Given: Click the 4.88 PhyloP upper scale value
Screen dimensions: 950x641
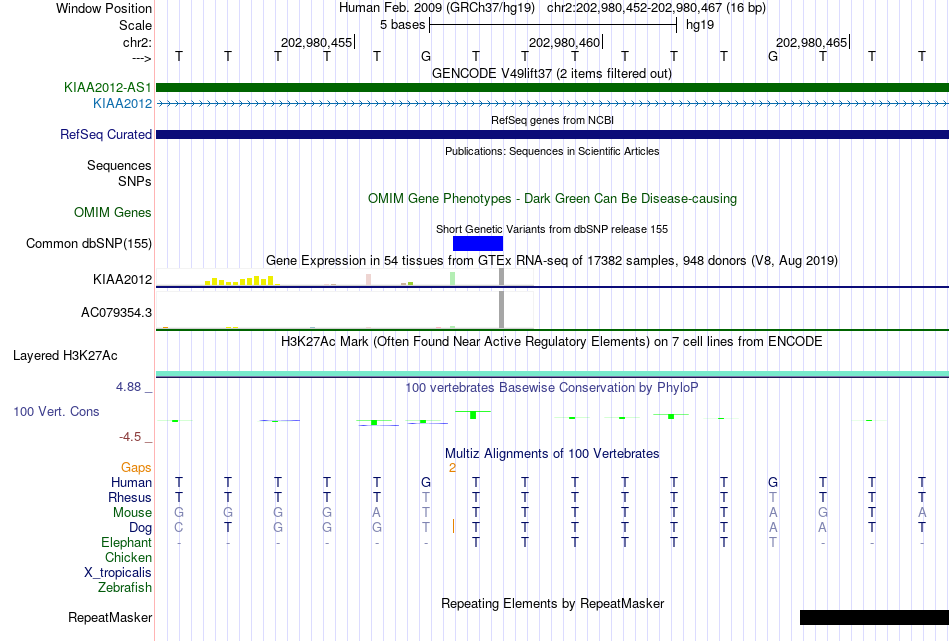Looking at the screenshot, I should pyautogui.click(x=128, y=387).
